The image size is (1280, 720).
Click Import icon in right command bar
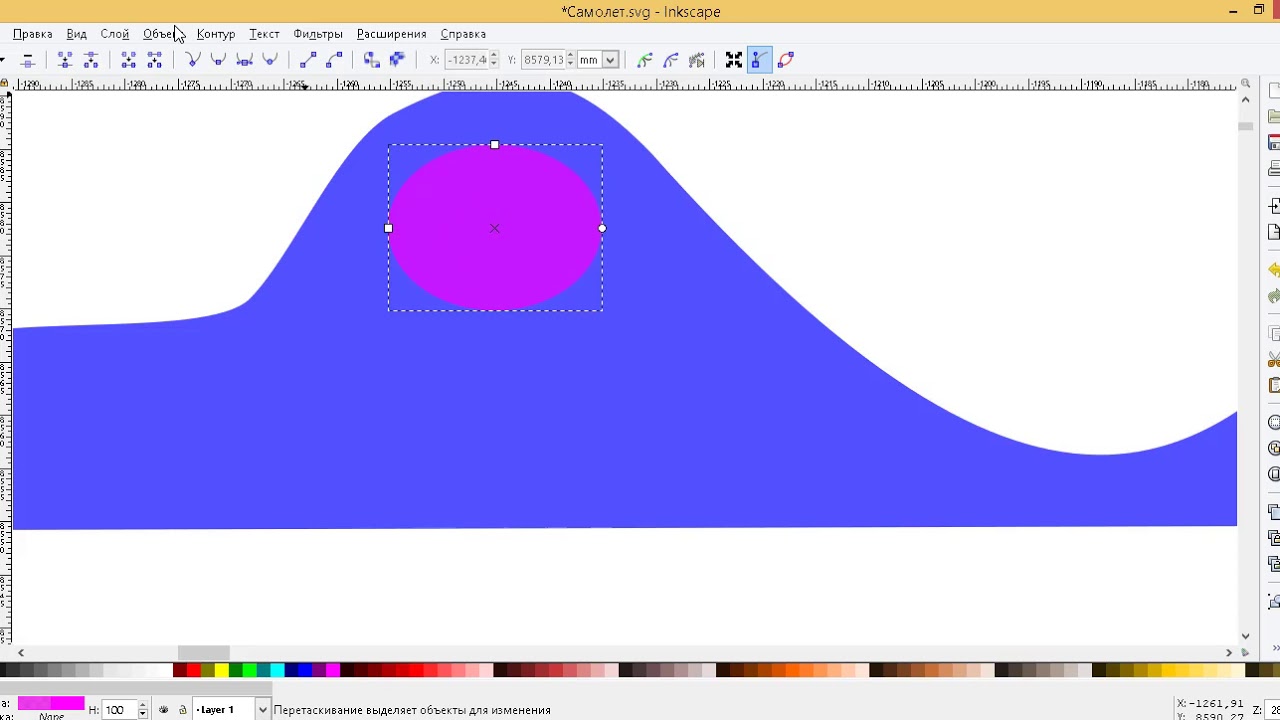click(1274, 206)
